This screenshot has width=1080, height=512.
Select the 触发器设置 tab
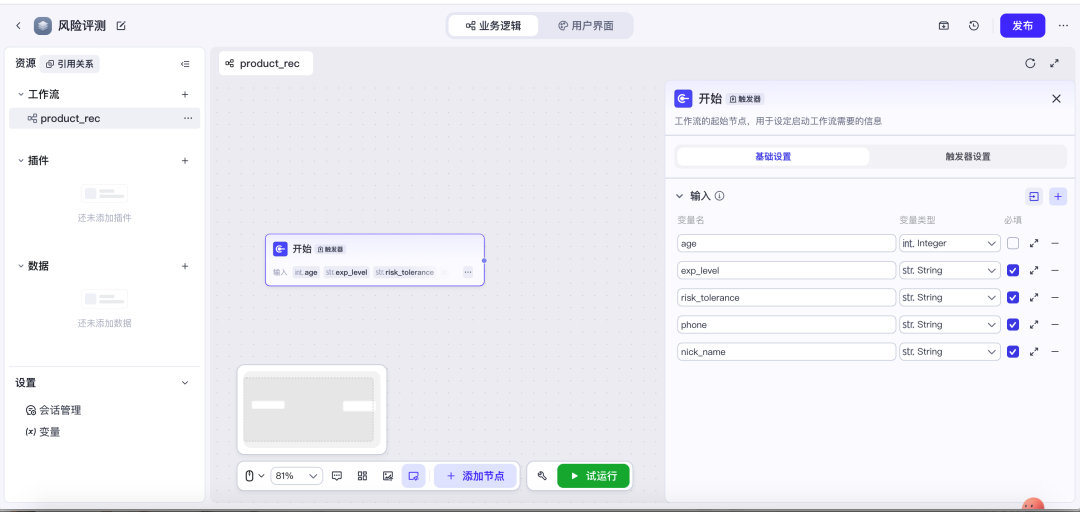[968, 156]
